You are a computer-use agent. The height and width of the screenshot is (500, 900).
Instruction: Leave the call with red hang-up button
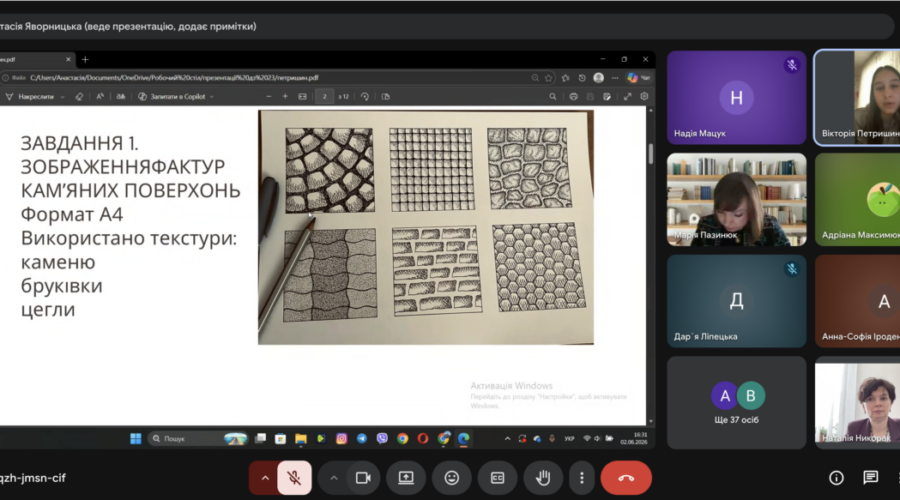(626, 478)
